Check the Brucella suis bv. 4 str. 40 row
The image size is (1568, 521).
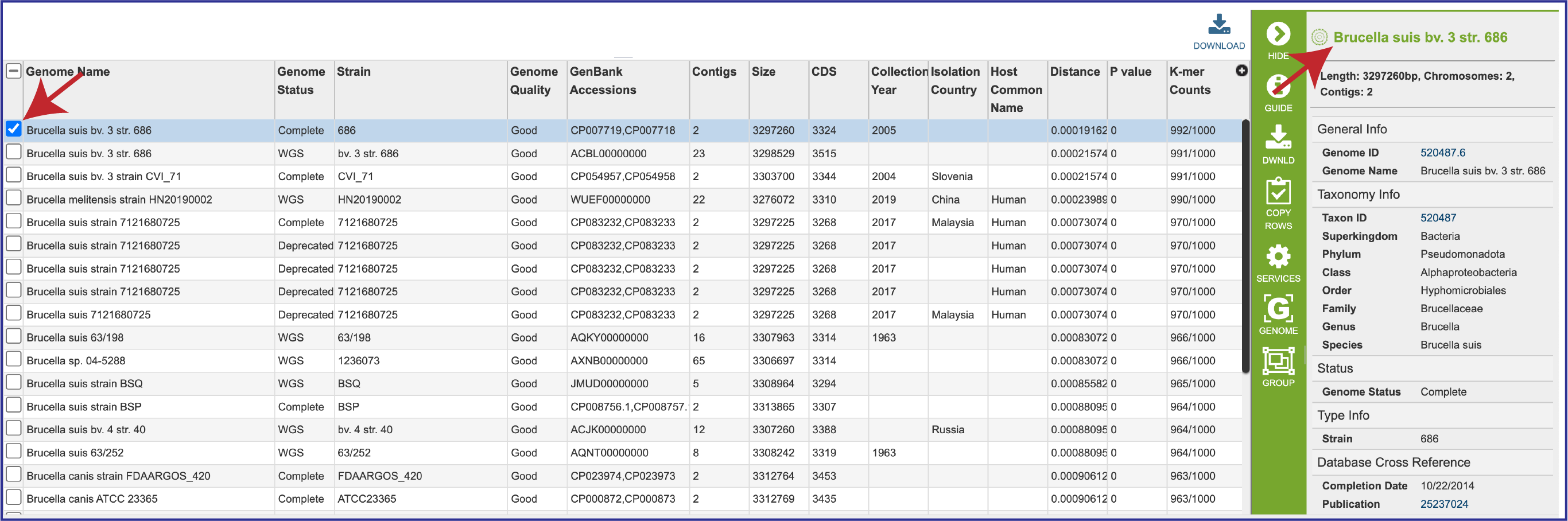click(13, 429)
